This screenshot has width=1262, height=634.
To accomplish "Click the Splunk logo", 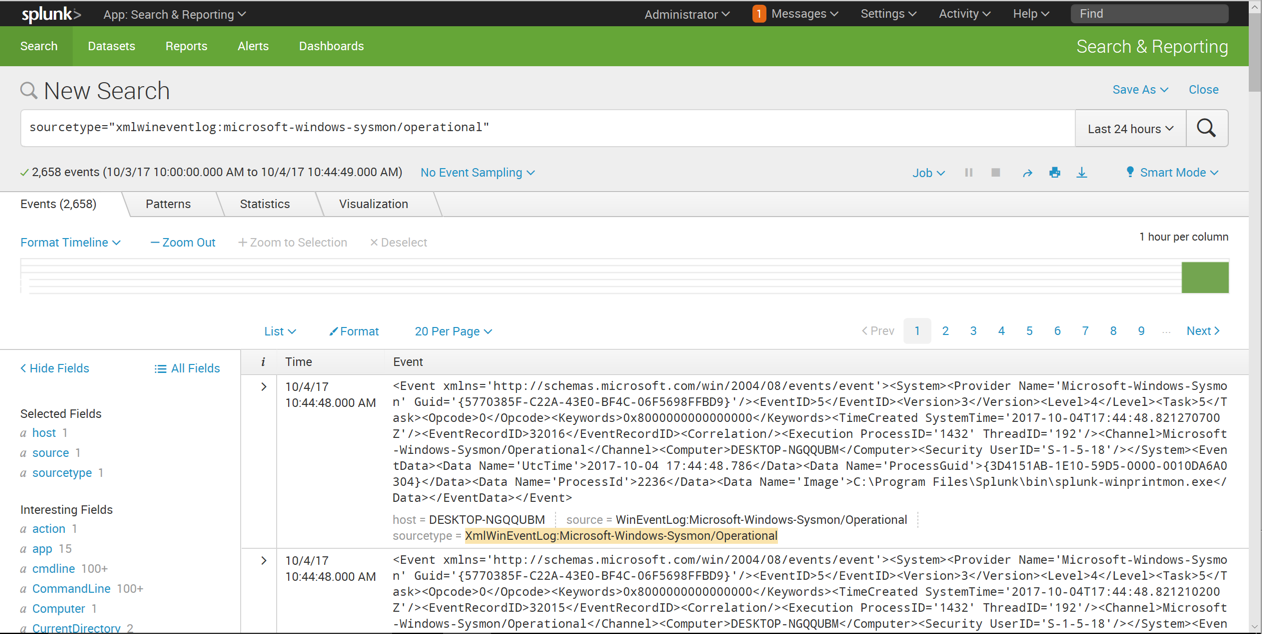I will click(51, 14).
